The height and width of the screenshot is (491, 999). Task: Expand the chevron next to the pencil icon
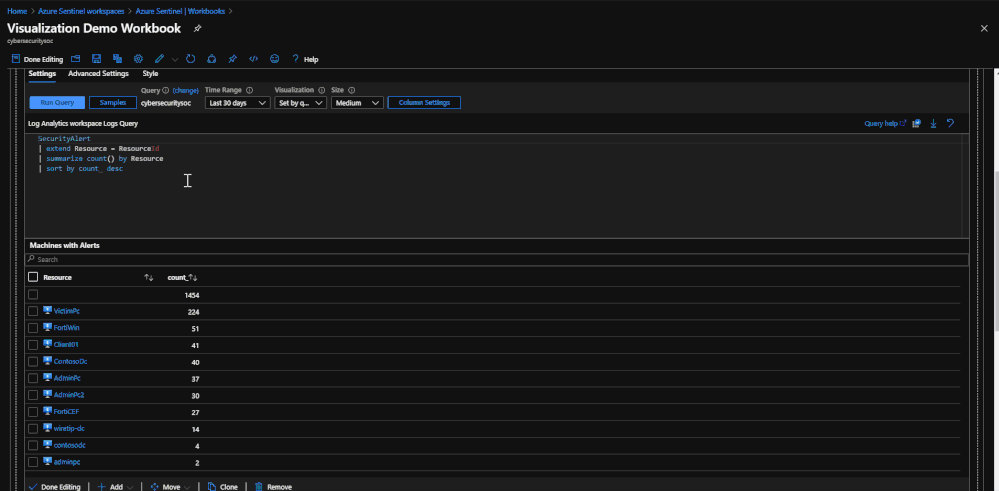[x=175, y=59]
